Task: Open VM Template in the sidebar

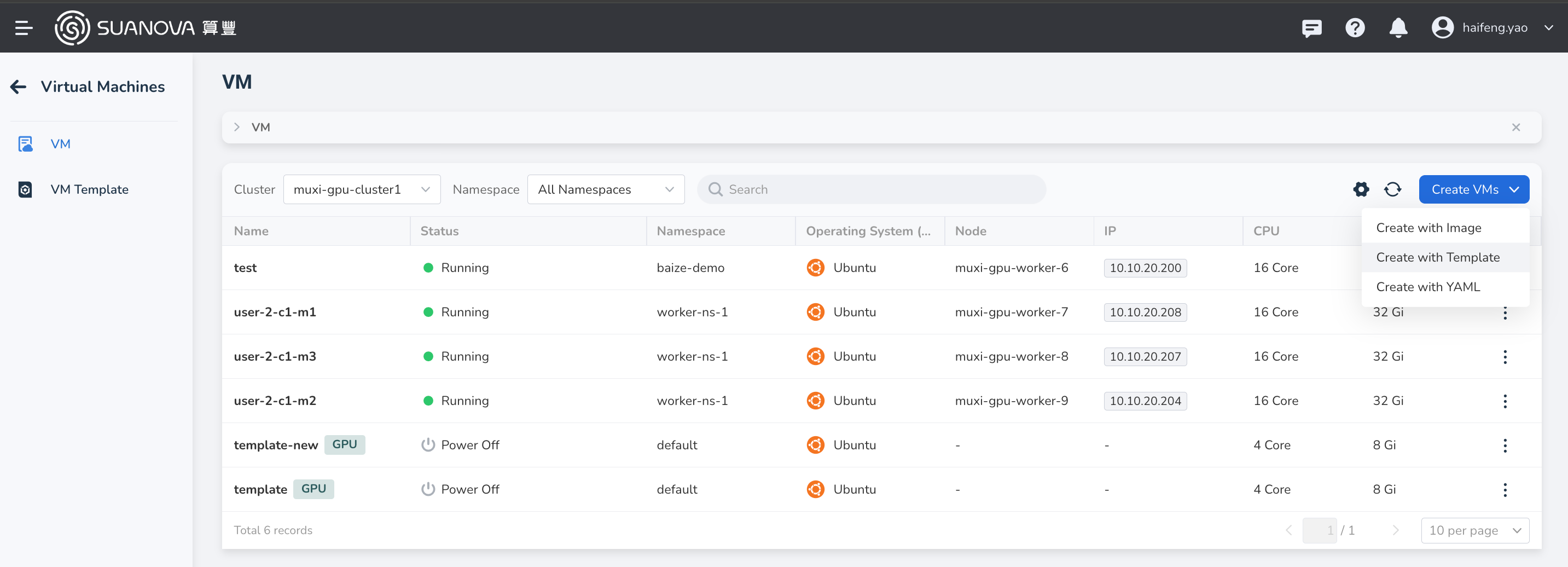Action: pos(90,189)
